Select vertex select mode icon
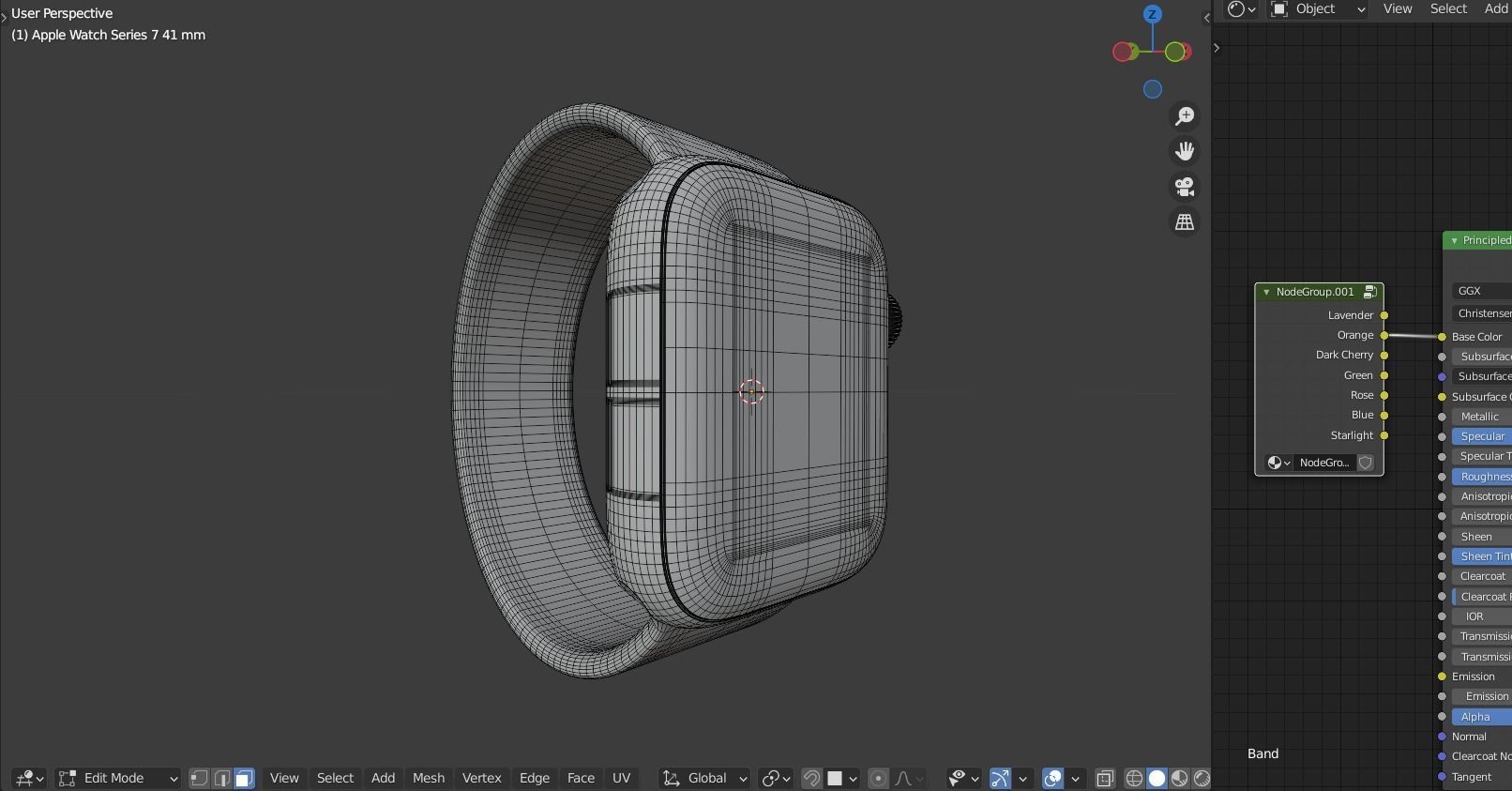1512x791 pixels. [199, 778]
